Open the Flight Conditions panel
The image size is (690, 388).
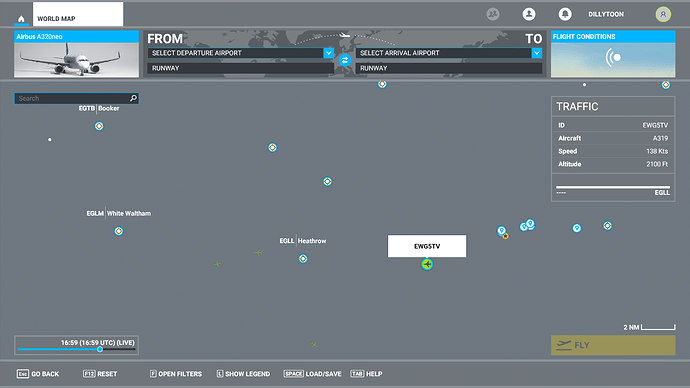click(613, 54)
